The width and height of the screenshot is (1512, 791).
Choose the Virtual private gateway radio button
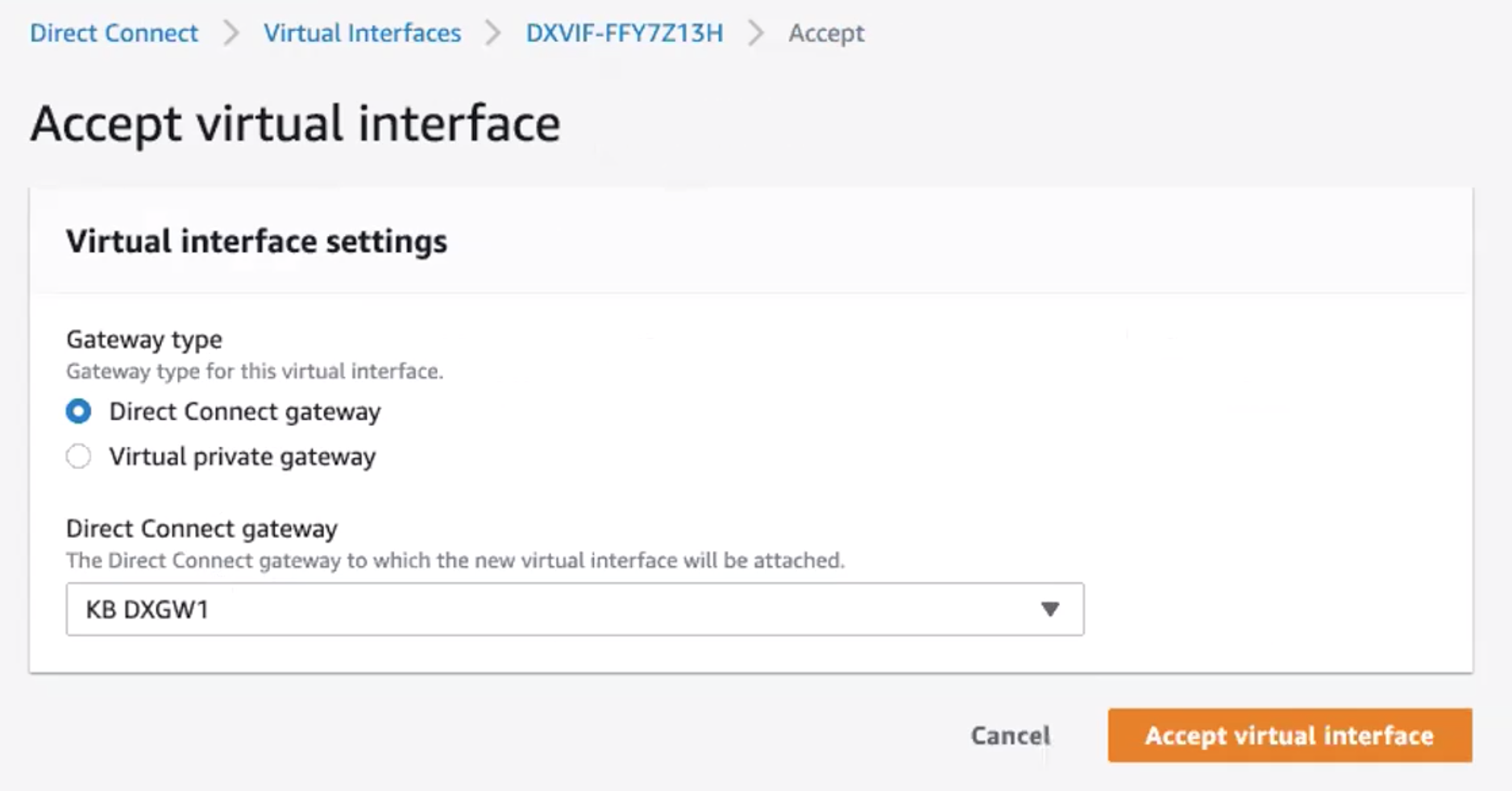click(x=78, y=457)
